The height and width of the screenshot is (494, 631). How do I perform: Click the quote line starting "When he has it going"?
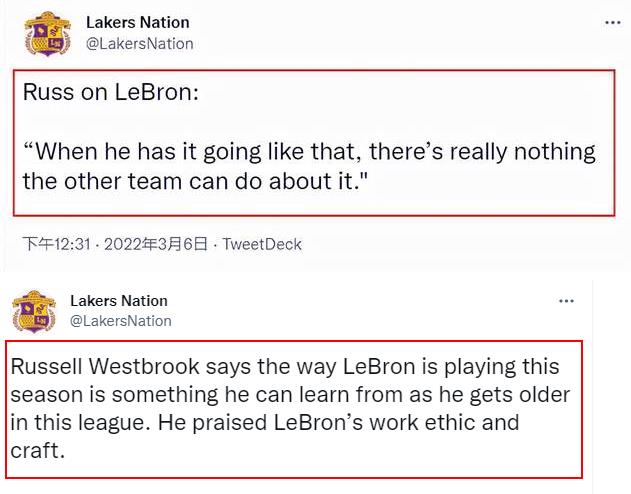[x=309, y=153]
